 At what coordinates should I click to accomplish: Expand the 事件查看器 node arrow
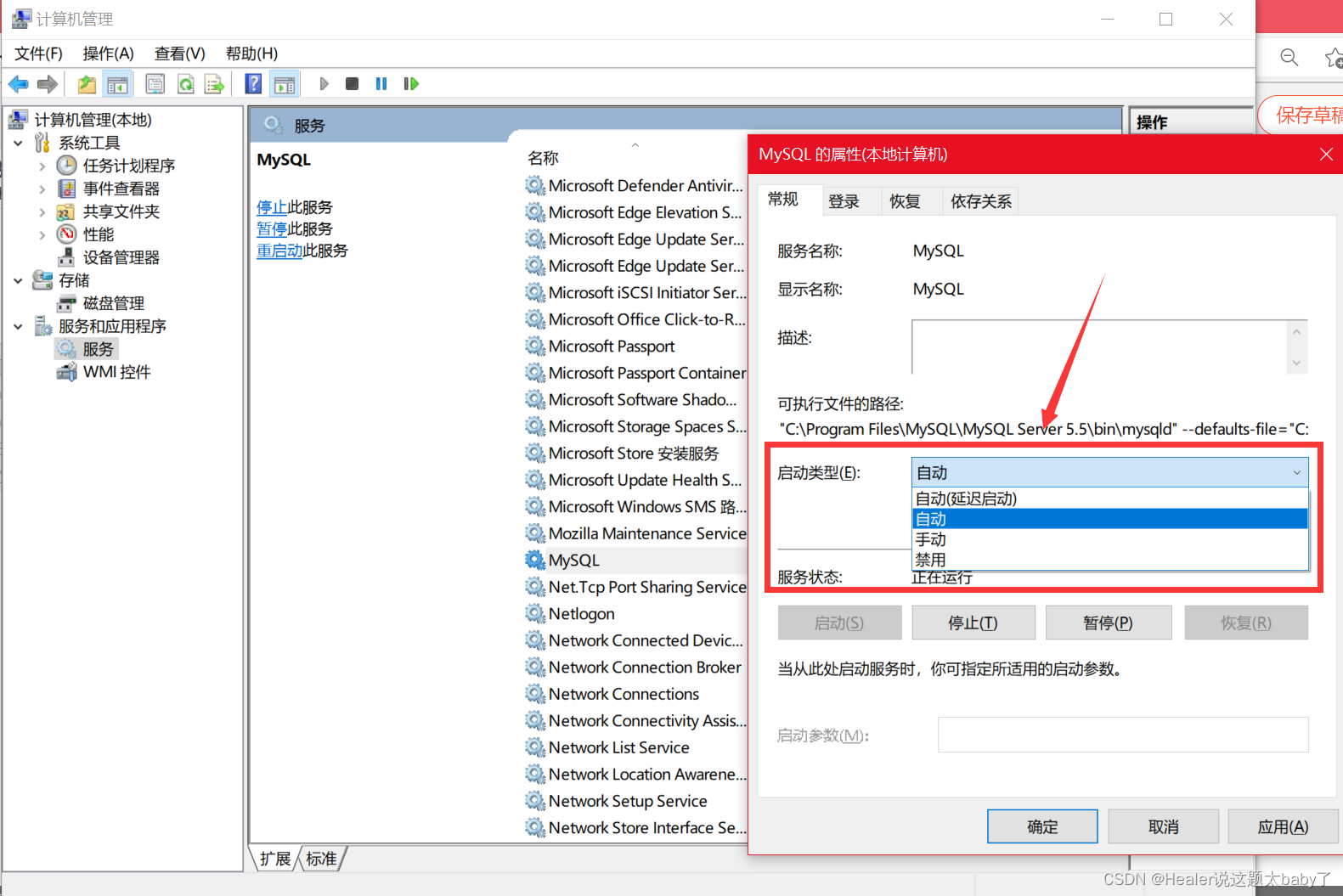click(42, 189)
